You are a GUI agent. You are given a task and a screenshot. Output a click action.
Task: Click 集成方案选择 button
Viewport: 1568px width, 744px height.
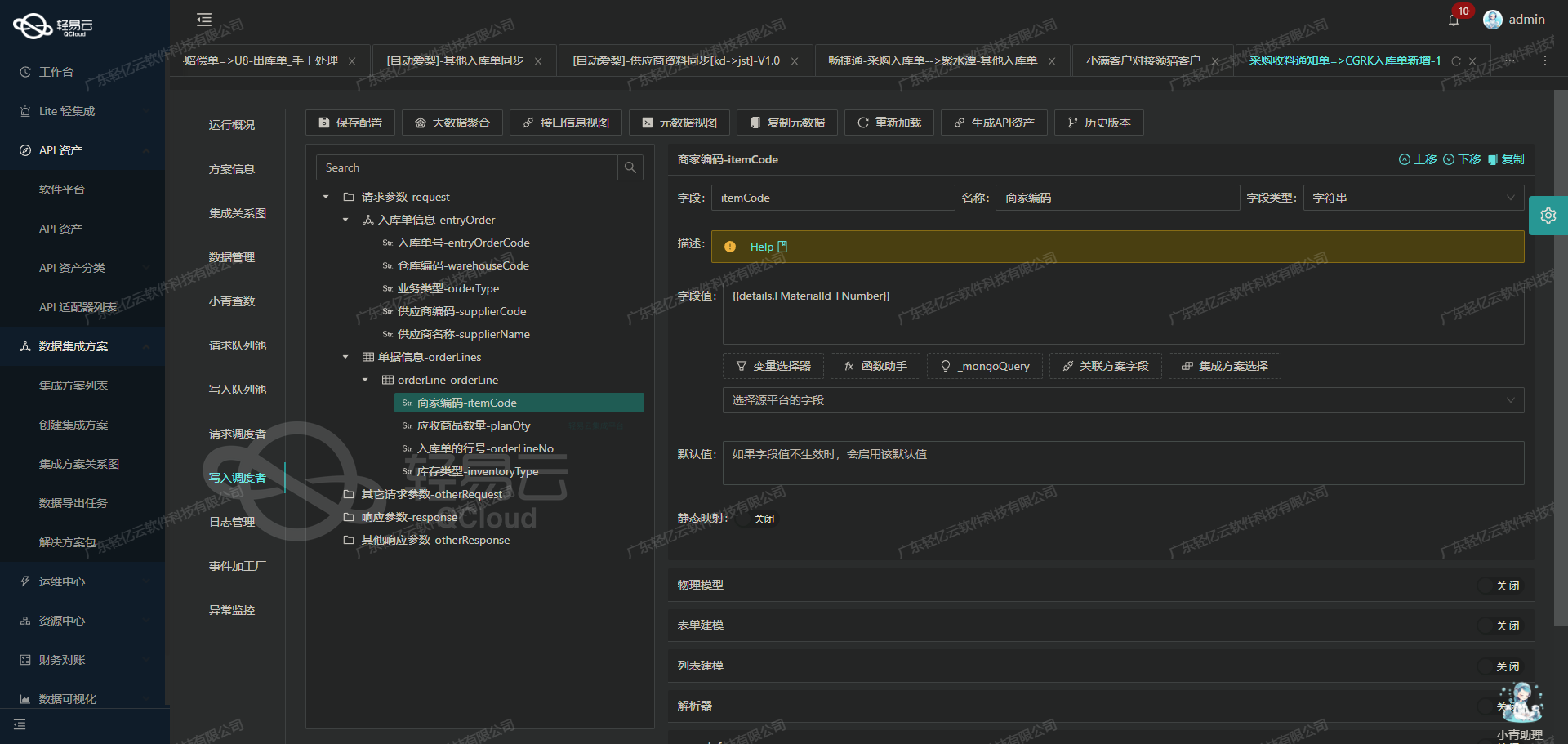pos(1225,366)
